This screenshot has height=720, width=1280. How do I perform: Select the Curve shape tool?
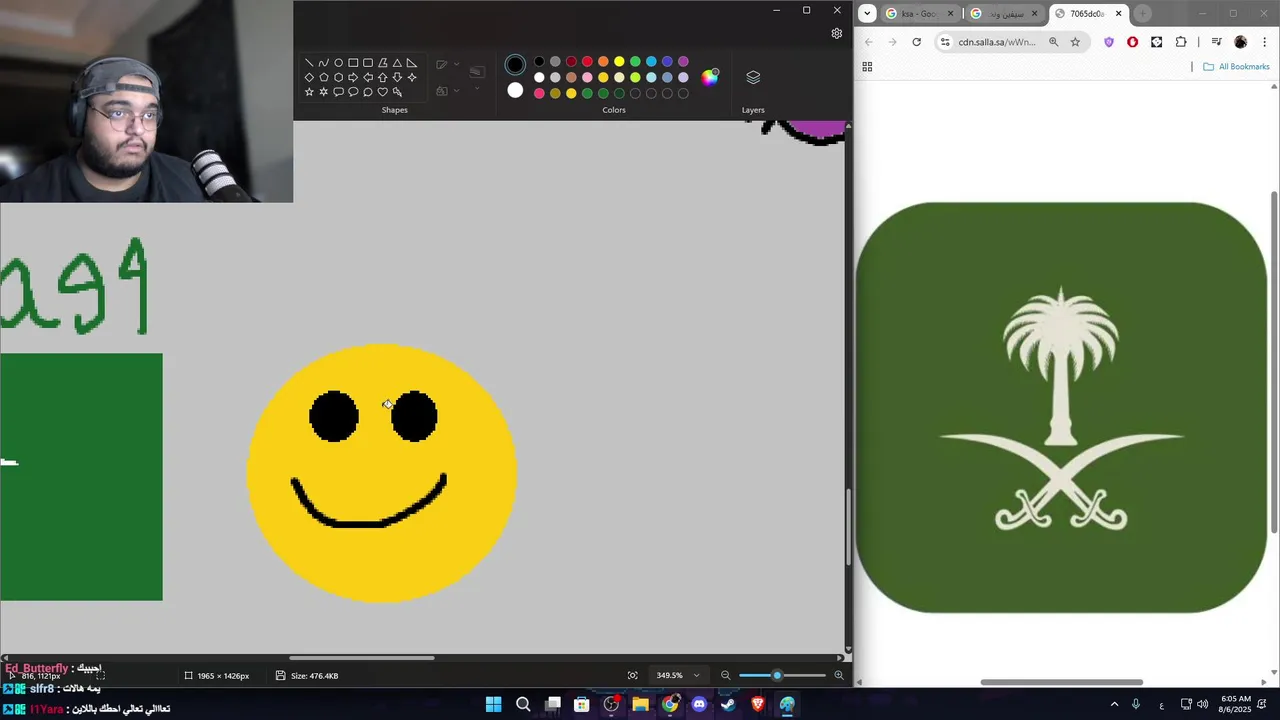(324, 62)
